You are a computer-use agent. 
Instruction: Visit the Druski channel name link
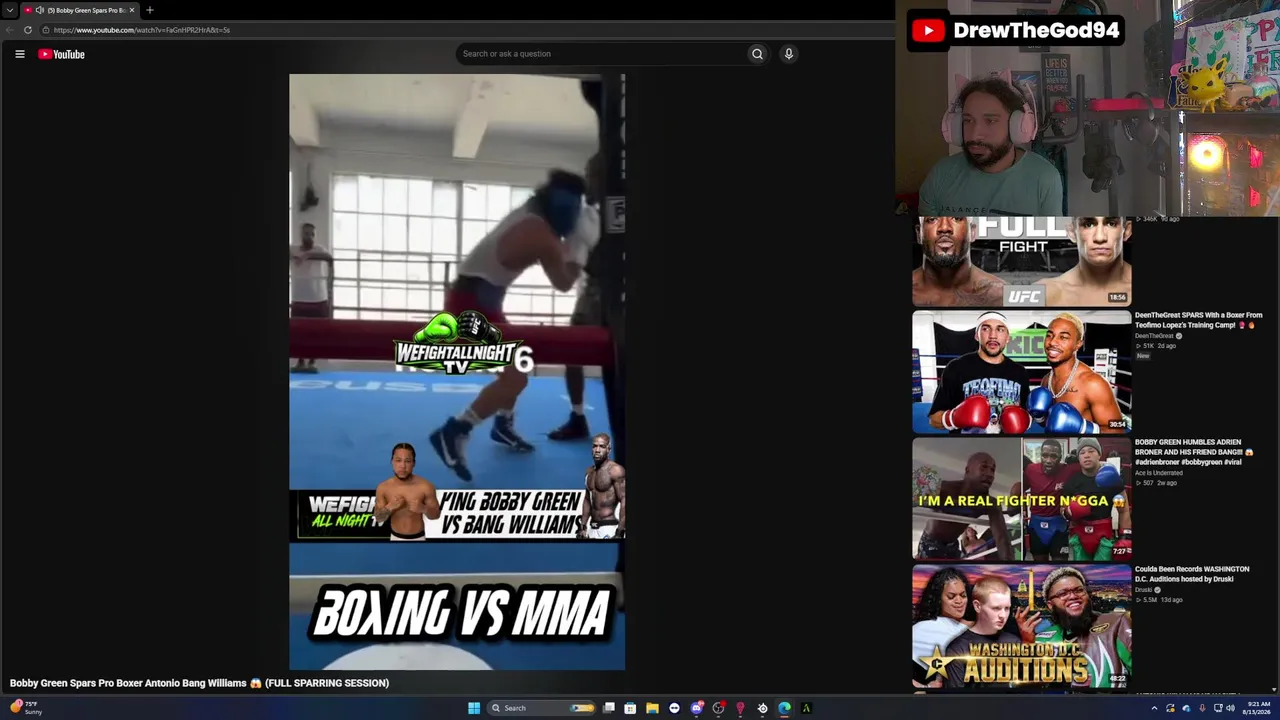[1144, 590]
